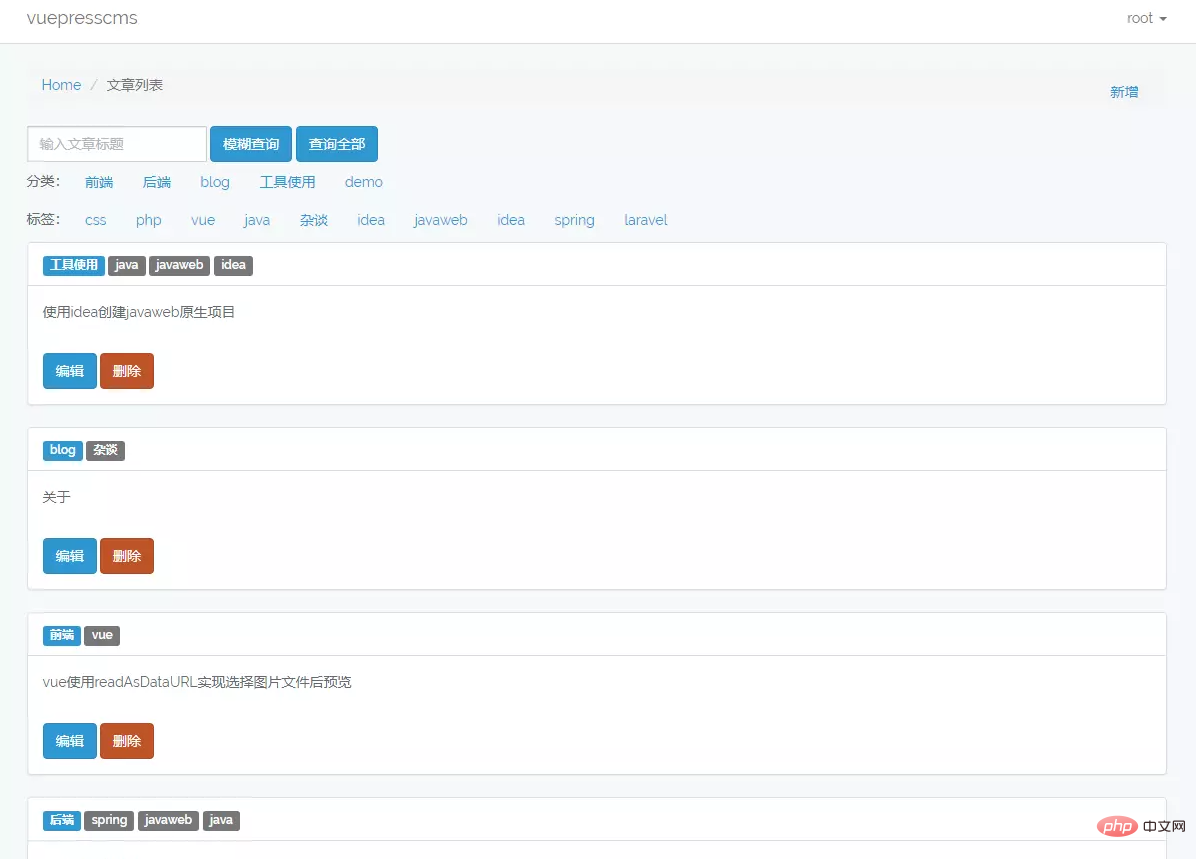Click title 使用idea创建javaweb原生项目
The height and width of the screenshot is (859, 1196).
click(x=139, y=312)
